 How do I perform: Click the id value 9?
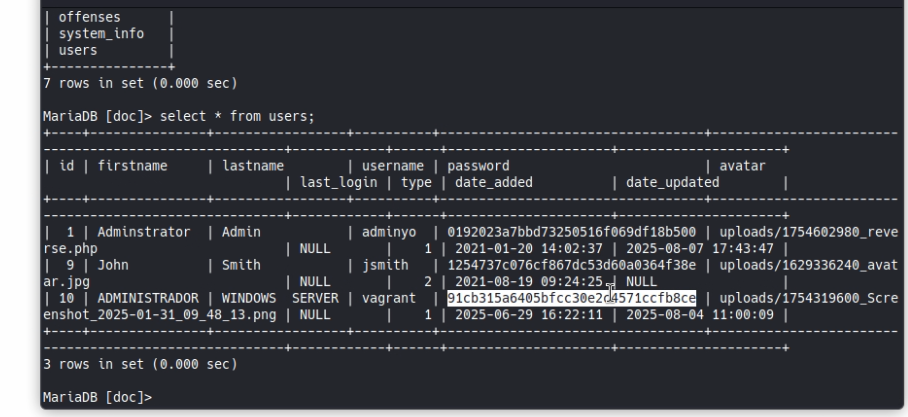(70, 265)
